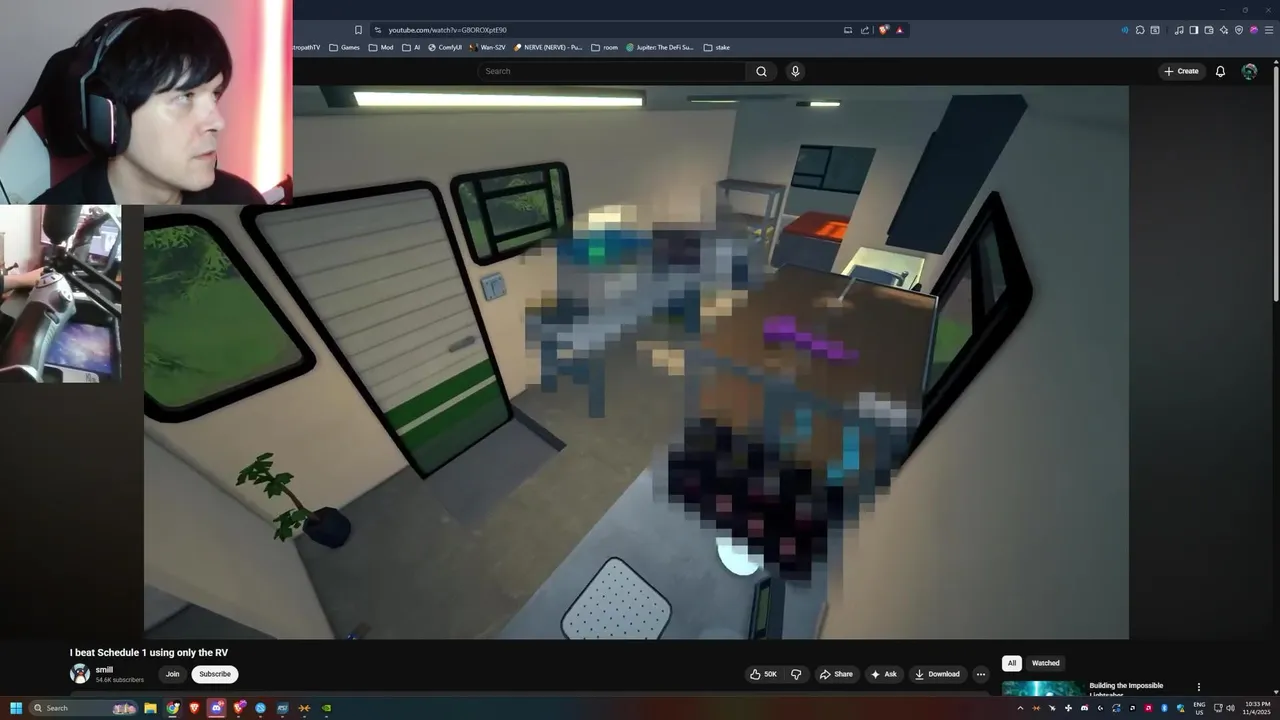Click the Windows taskbar Search box
This screenshot has height=720, width=1280.
point(84,708)
